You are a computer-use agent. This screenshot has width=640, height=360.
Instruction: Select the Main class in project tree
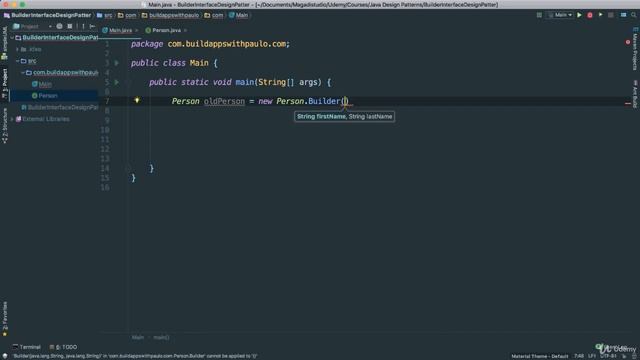click(45, 84)
